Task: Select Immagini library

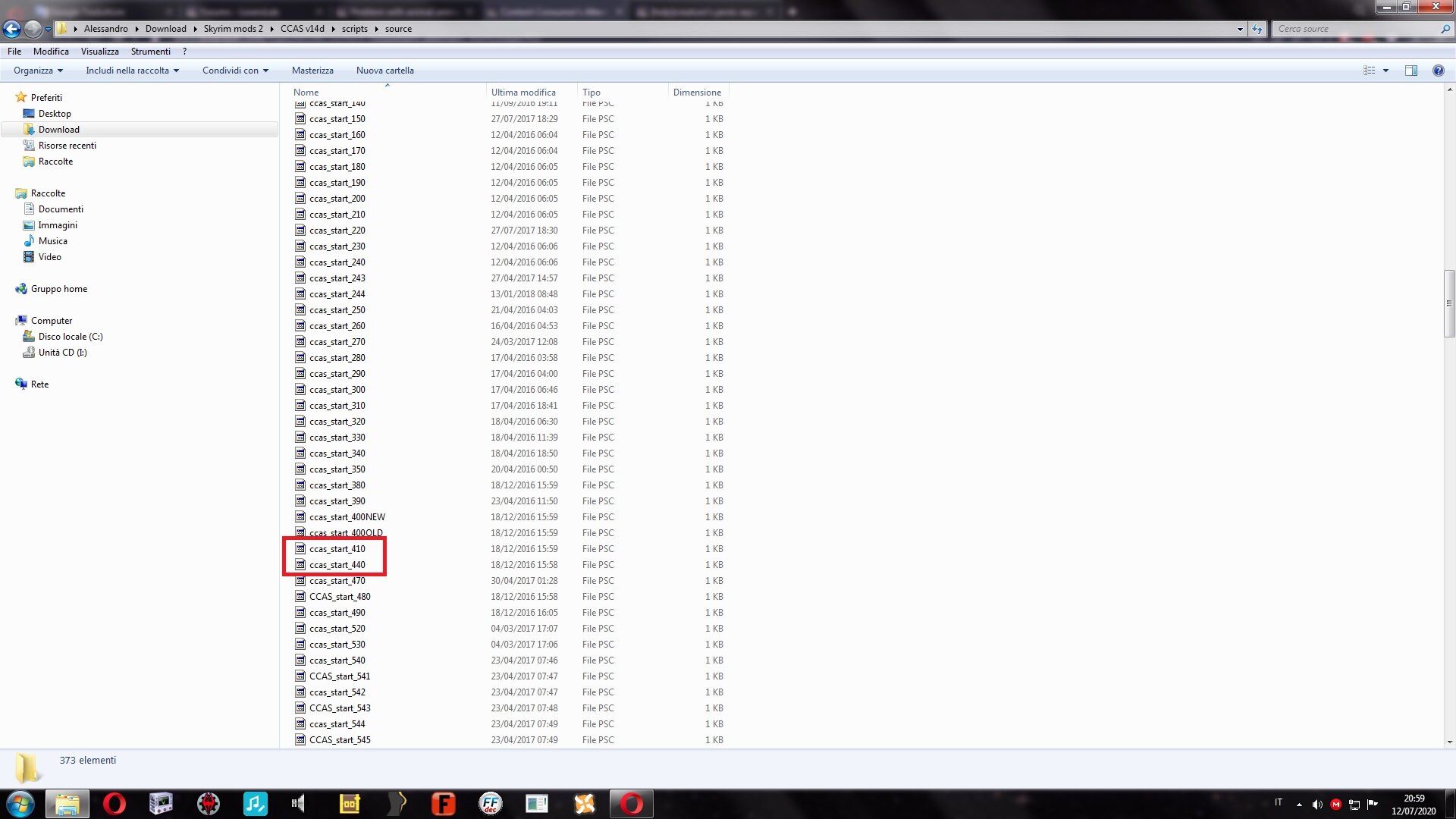Action: [x=58, y=225]
